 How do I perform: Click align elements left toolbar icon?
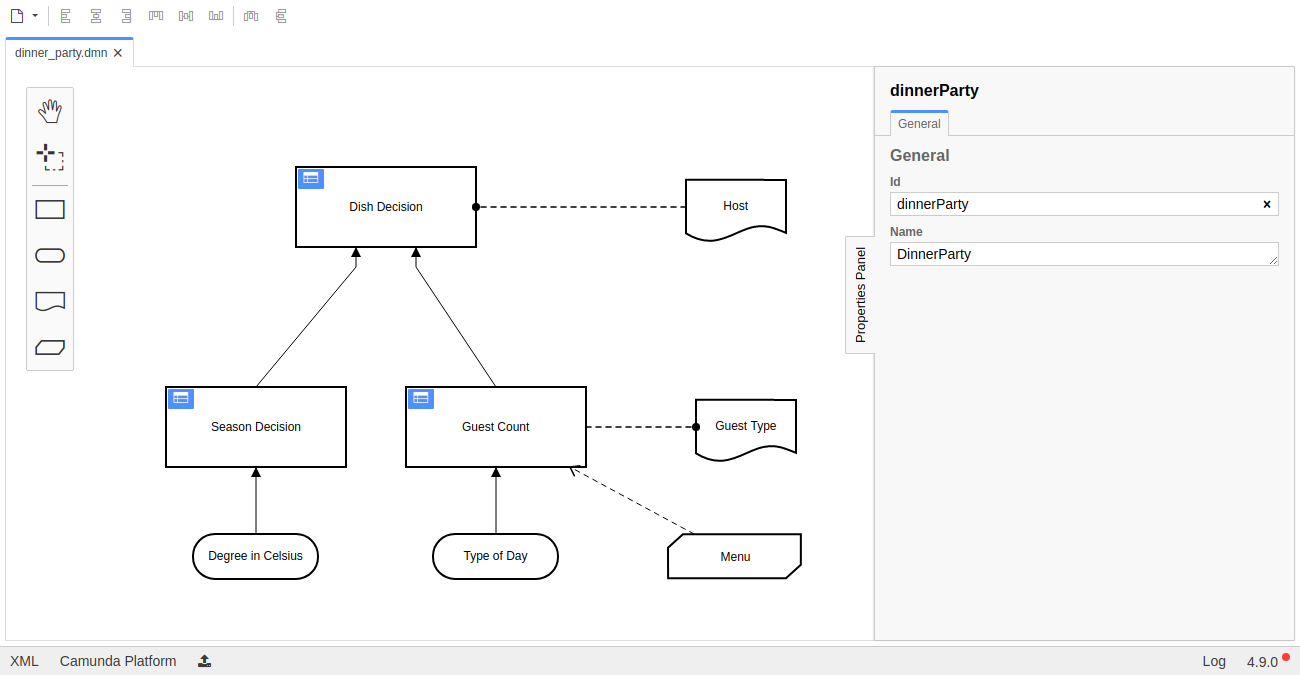(x=66, y=16)
